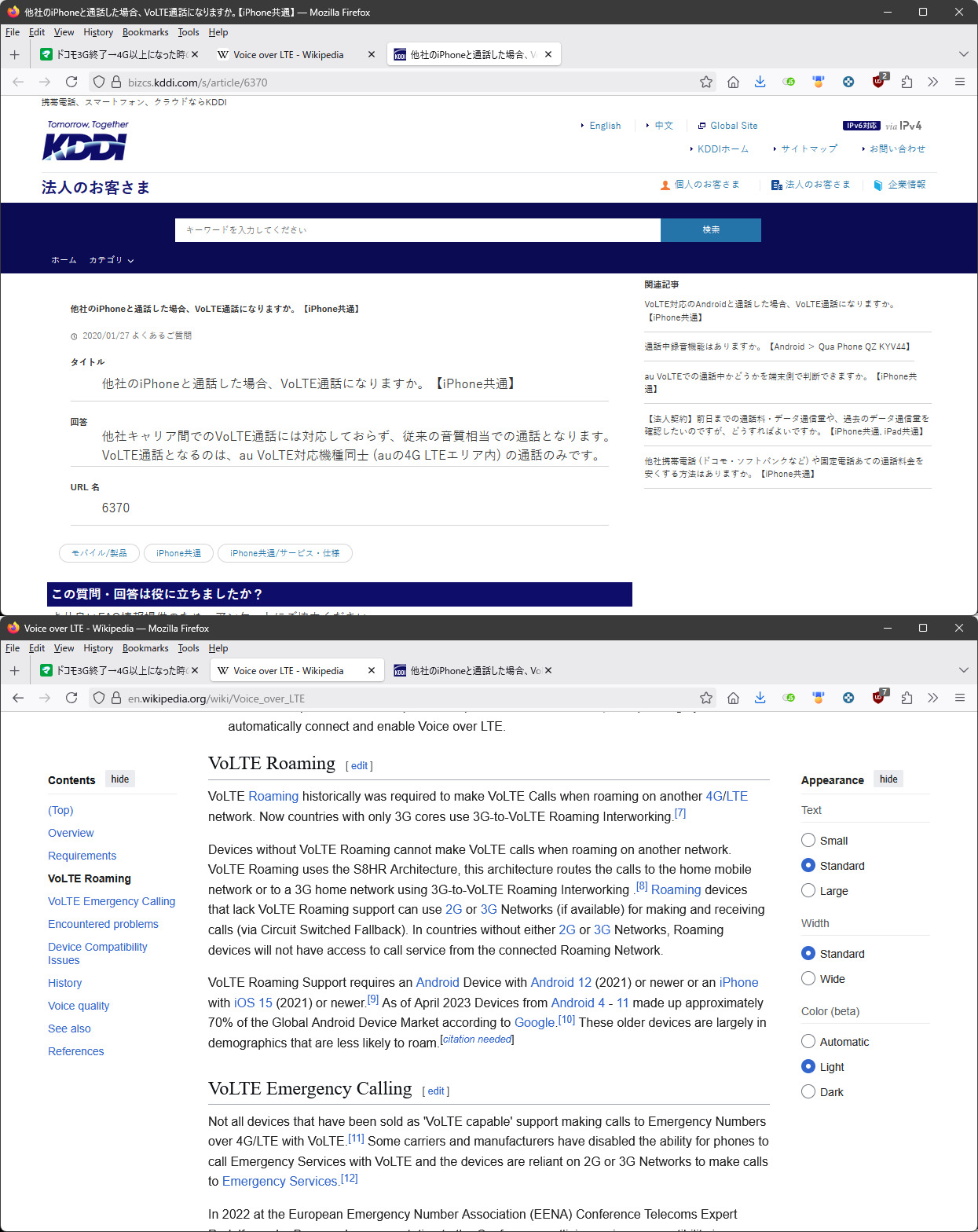The width and height of the screenshot is (978, 1232).
Task: Click shield tracking protection icon, KDDI window
Action: [x=98, y=82]
